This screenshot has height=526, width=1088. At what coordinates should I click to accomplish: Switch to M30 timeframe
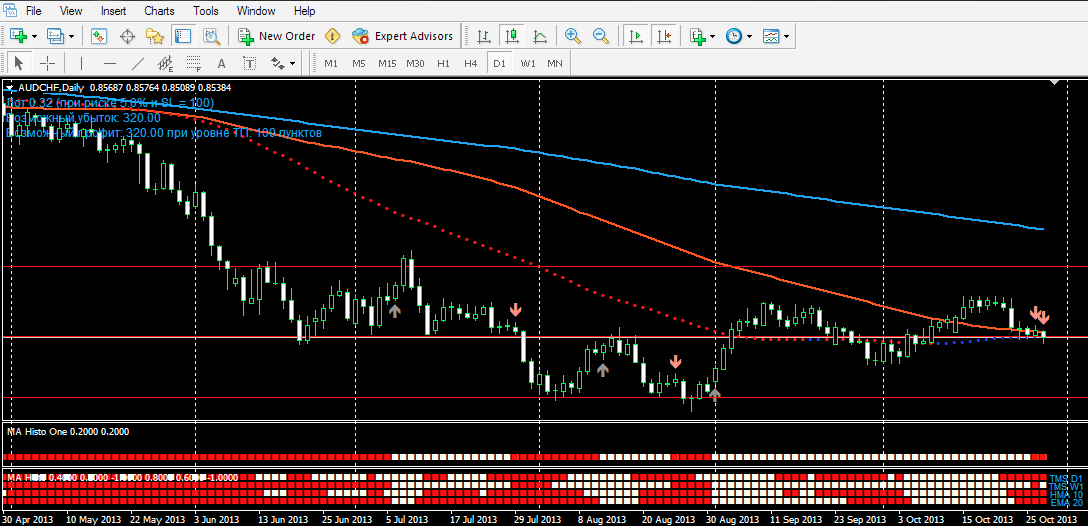(x=415, y=63)
